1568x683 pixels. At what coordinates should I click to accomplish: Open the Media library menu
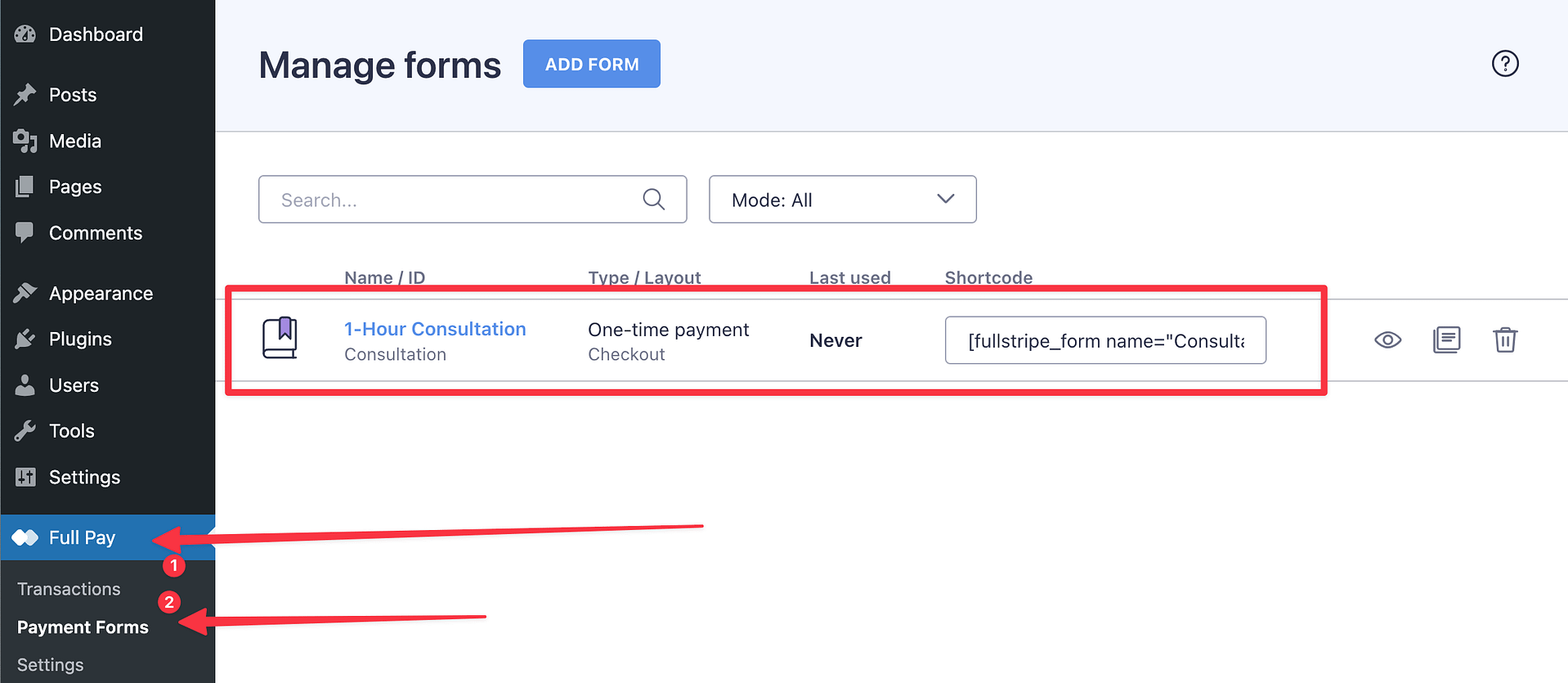click(74, 141)
